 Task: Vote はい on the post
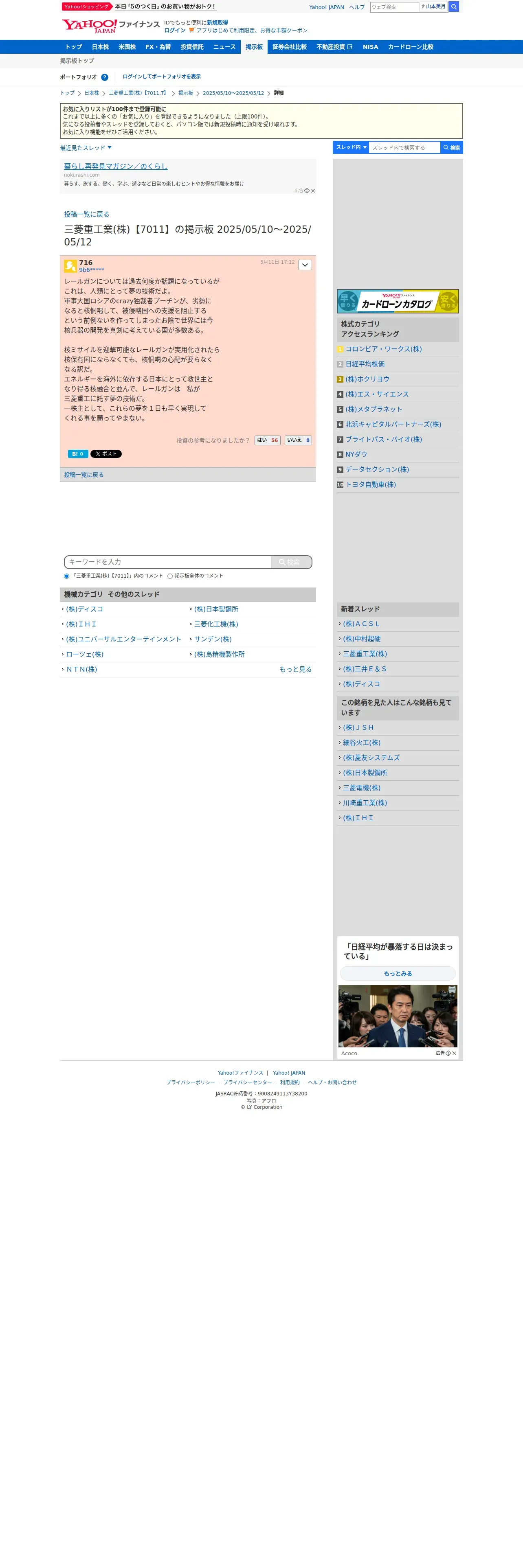[267, 440]
